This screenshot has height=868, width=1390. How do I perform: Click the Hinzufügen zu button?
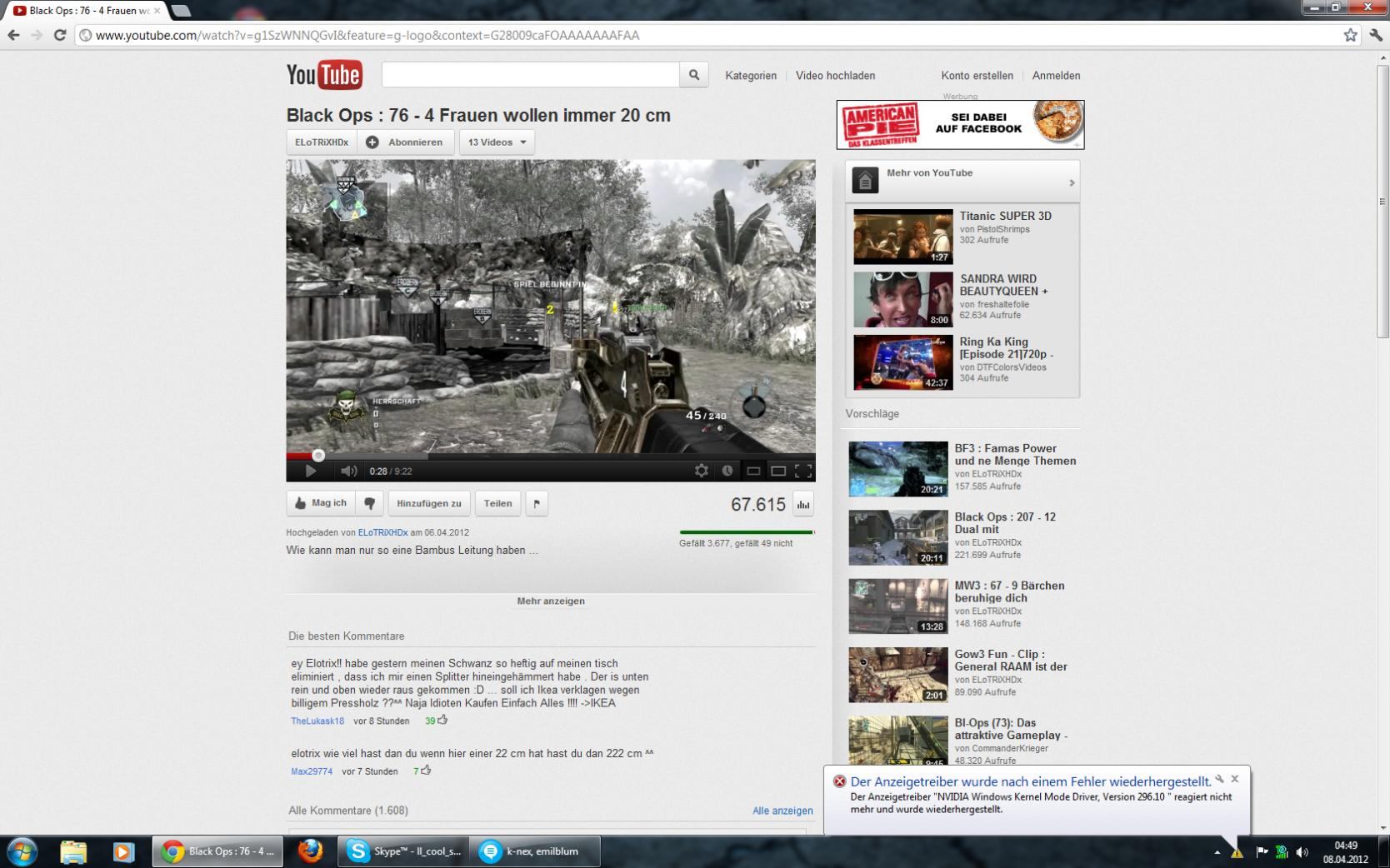tap(429, 503)
